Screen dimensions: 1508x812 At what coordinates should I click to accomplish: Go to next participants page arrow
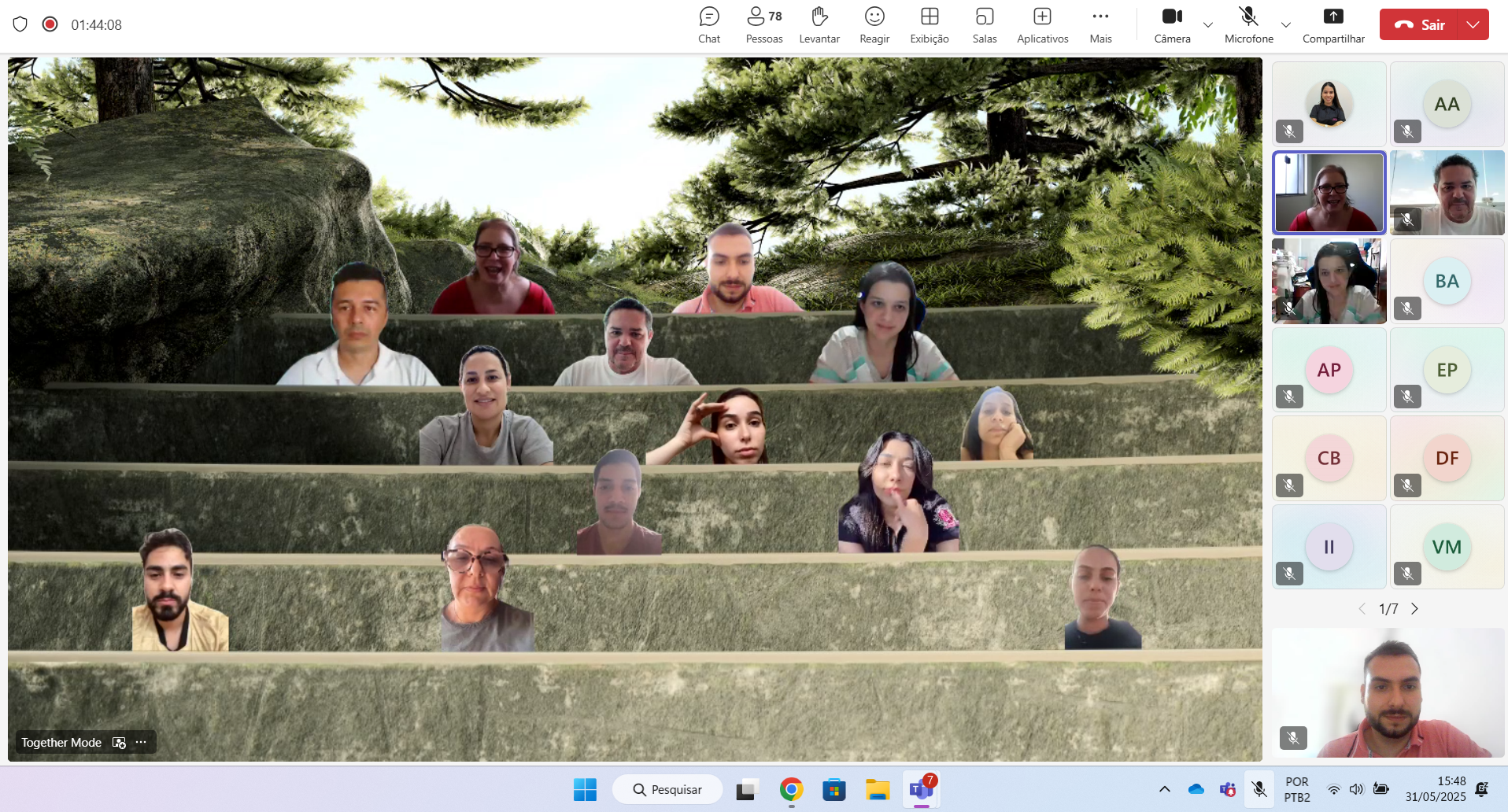click(x=1414, y=609)
